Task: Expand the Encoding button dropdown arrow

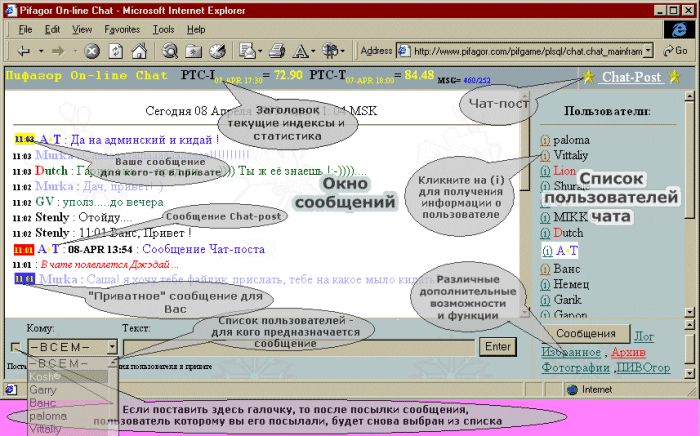Action: (343, 51)
